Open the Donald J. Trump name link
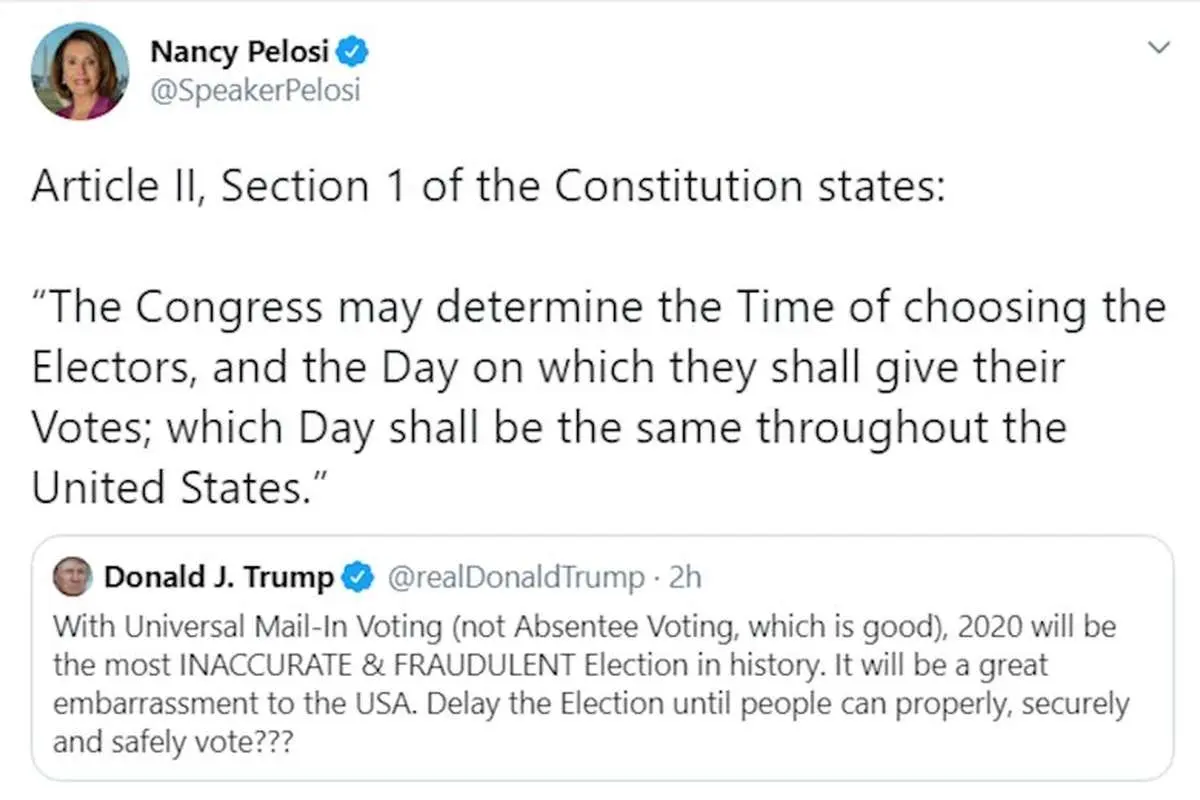The height and width of the screenshot is (800, 1200). [x=220, y=577]
